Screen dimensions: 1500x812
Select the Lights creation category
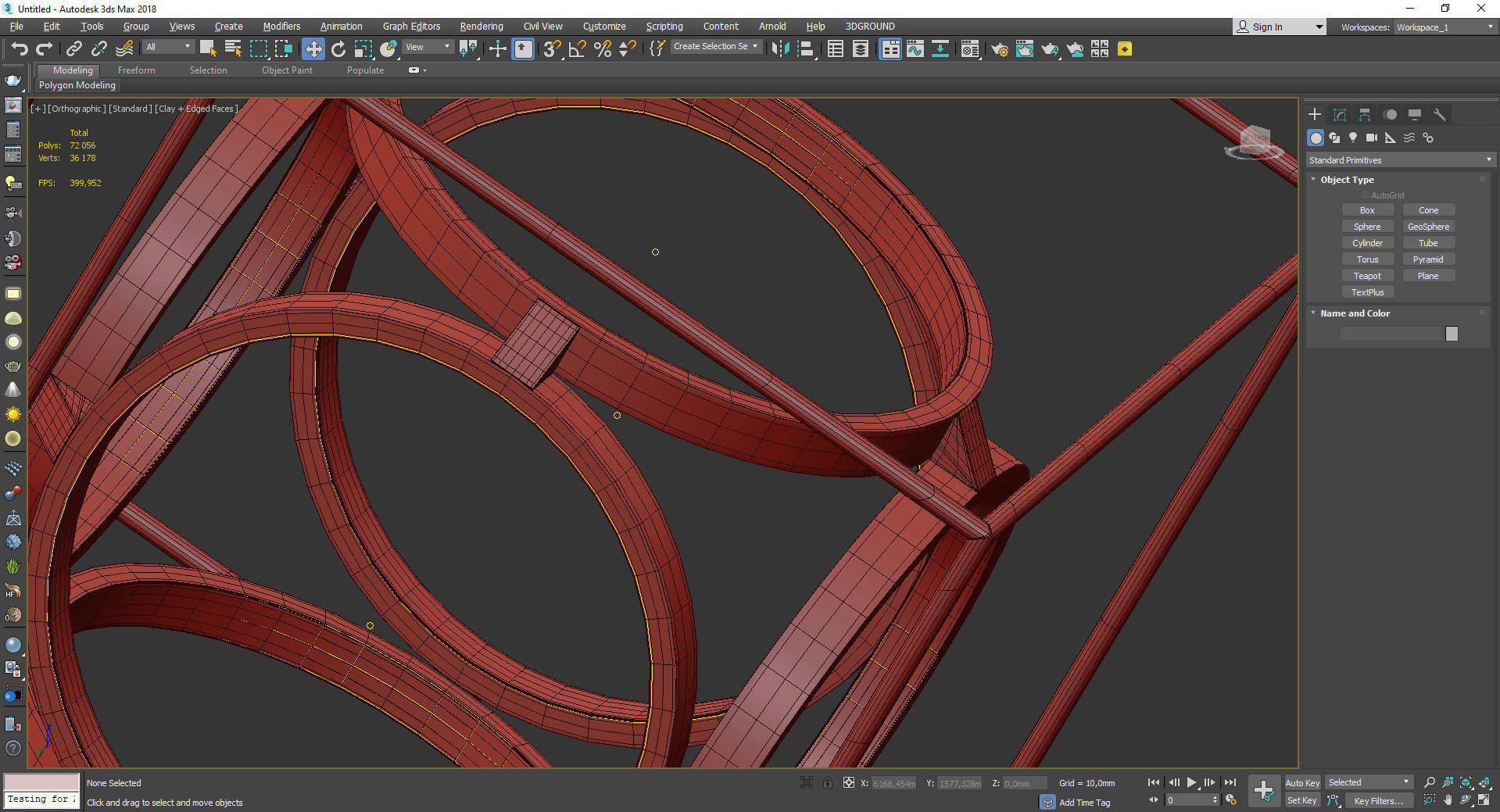pos(1353,138)
